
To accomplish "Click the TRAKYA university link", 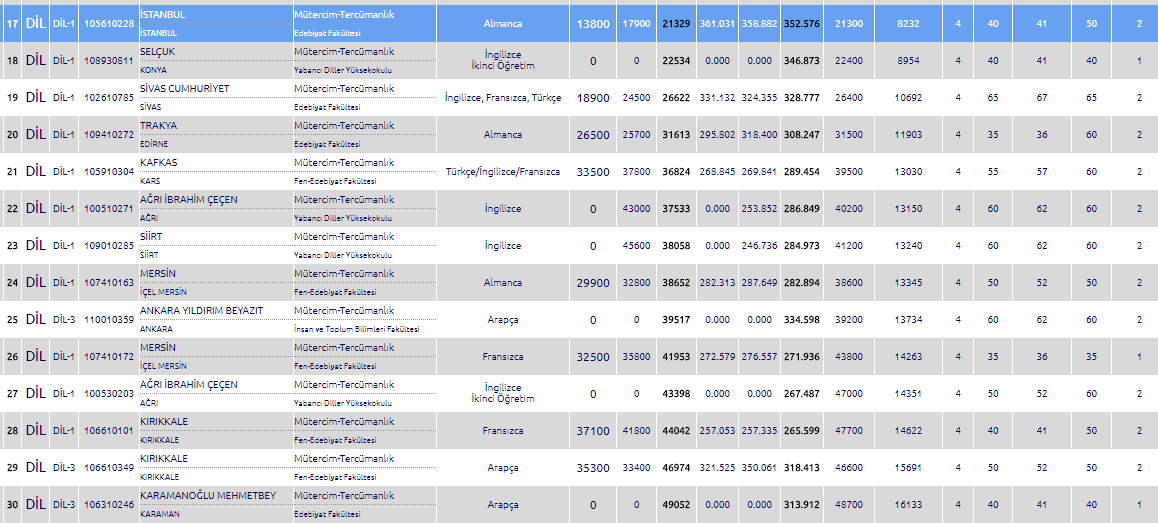I will [x=158, y=125].
